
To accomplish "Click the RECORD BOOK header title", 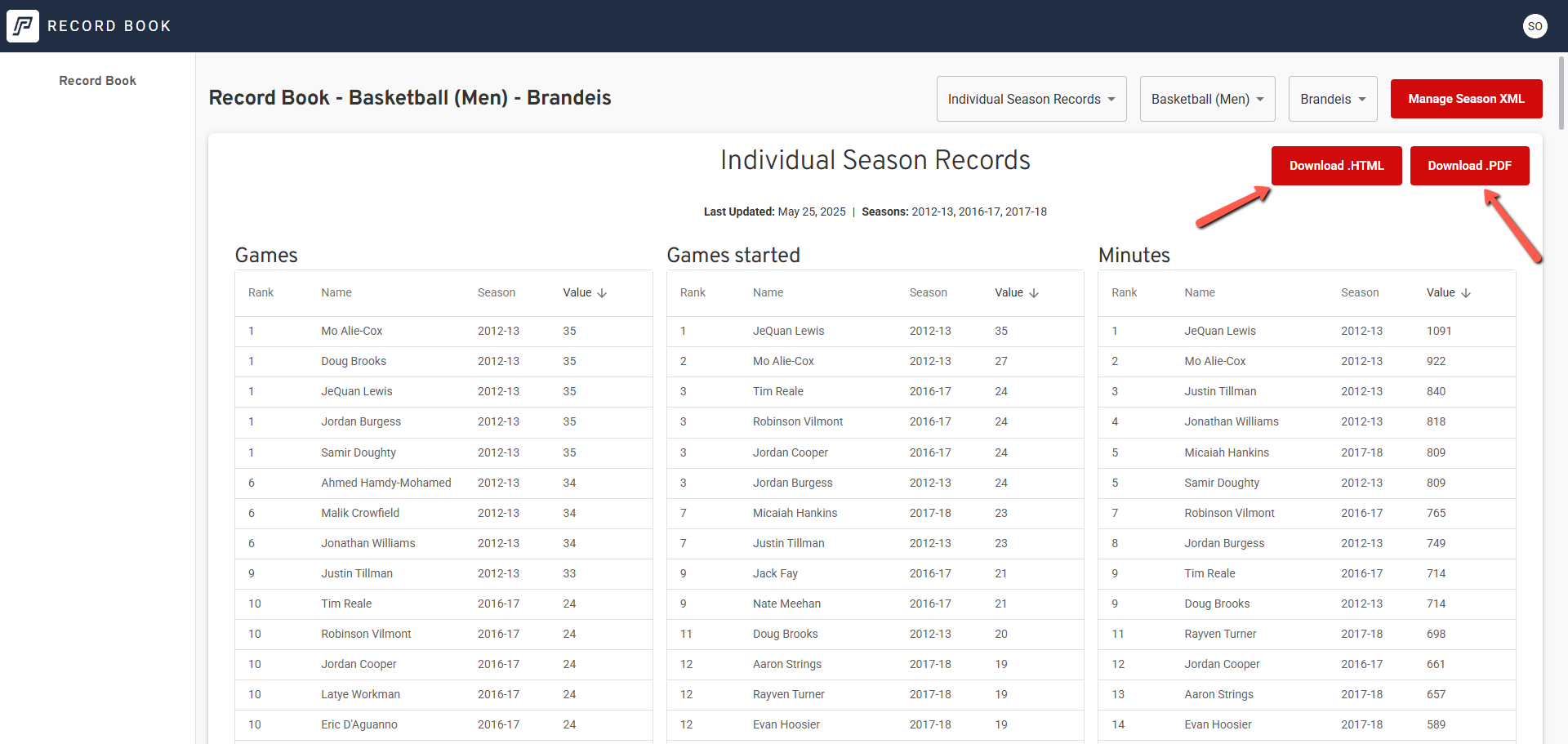I will (x=109, y=26).
